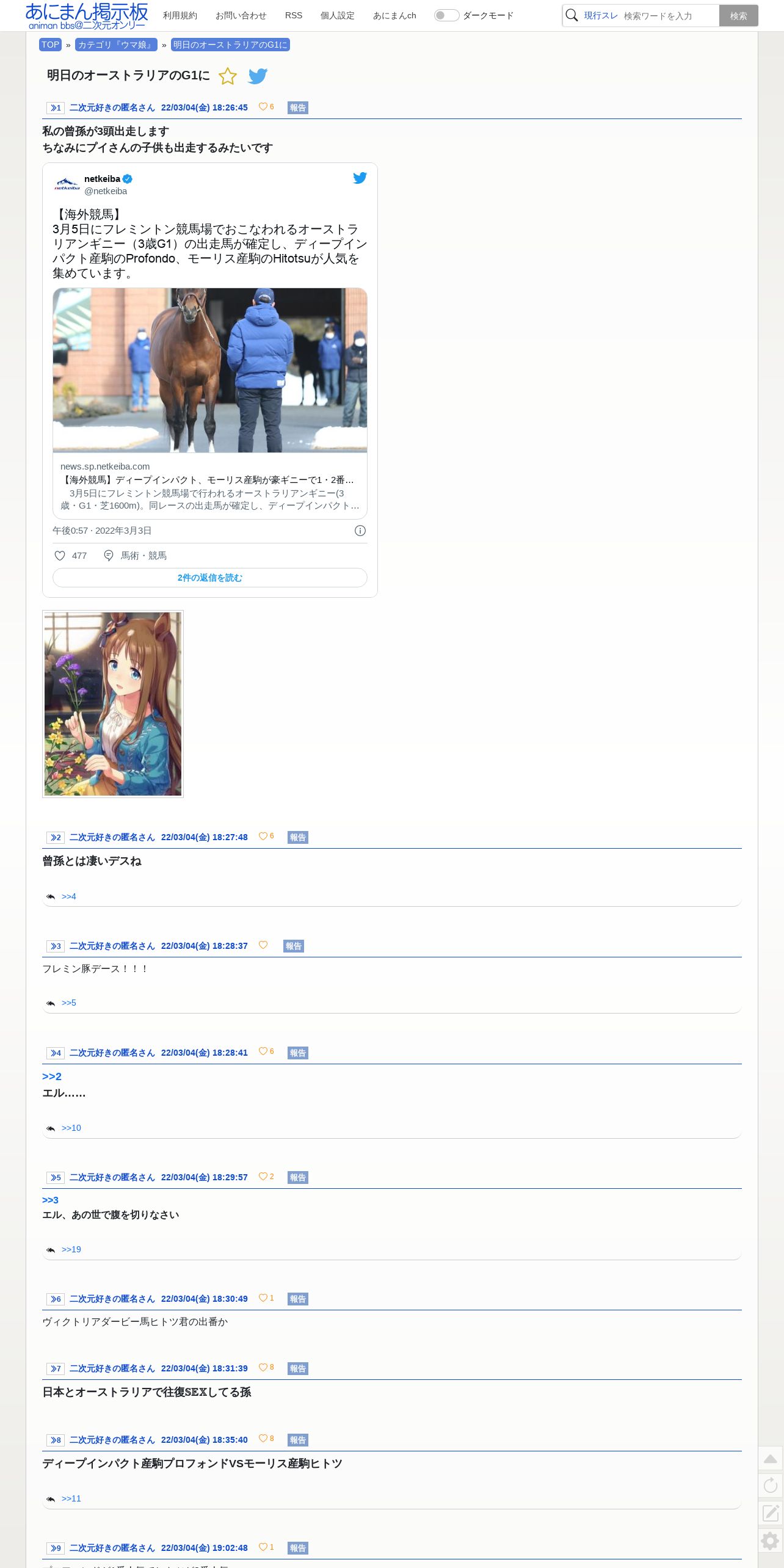
Task: Toggle the ダークモード switch
Action: click(x=446, y=15)
